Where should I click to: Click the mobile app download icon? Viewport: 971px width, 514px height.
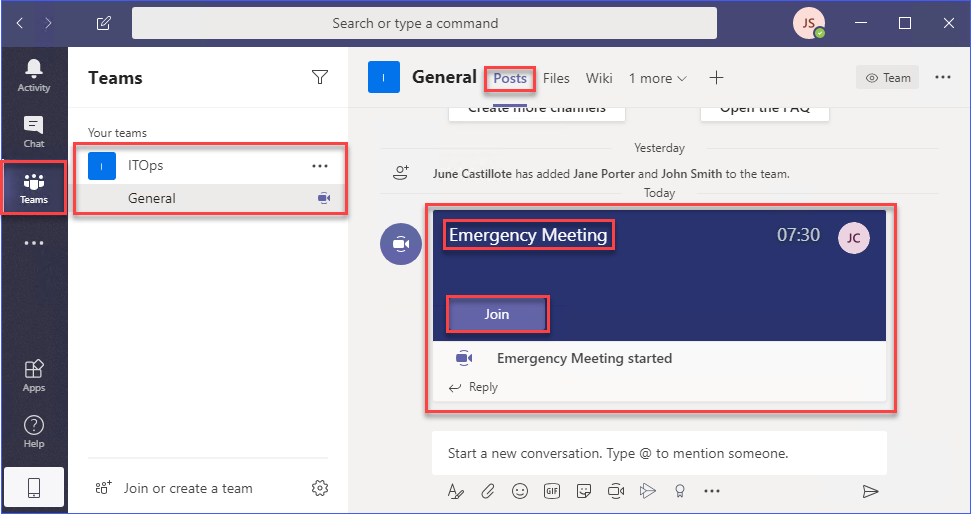pos(34,489)
